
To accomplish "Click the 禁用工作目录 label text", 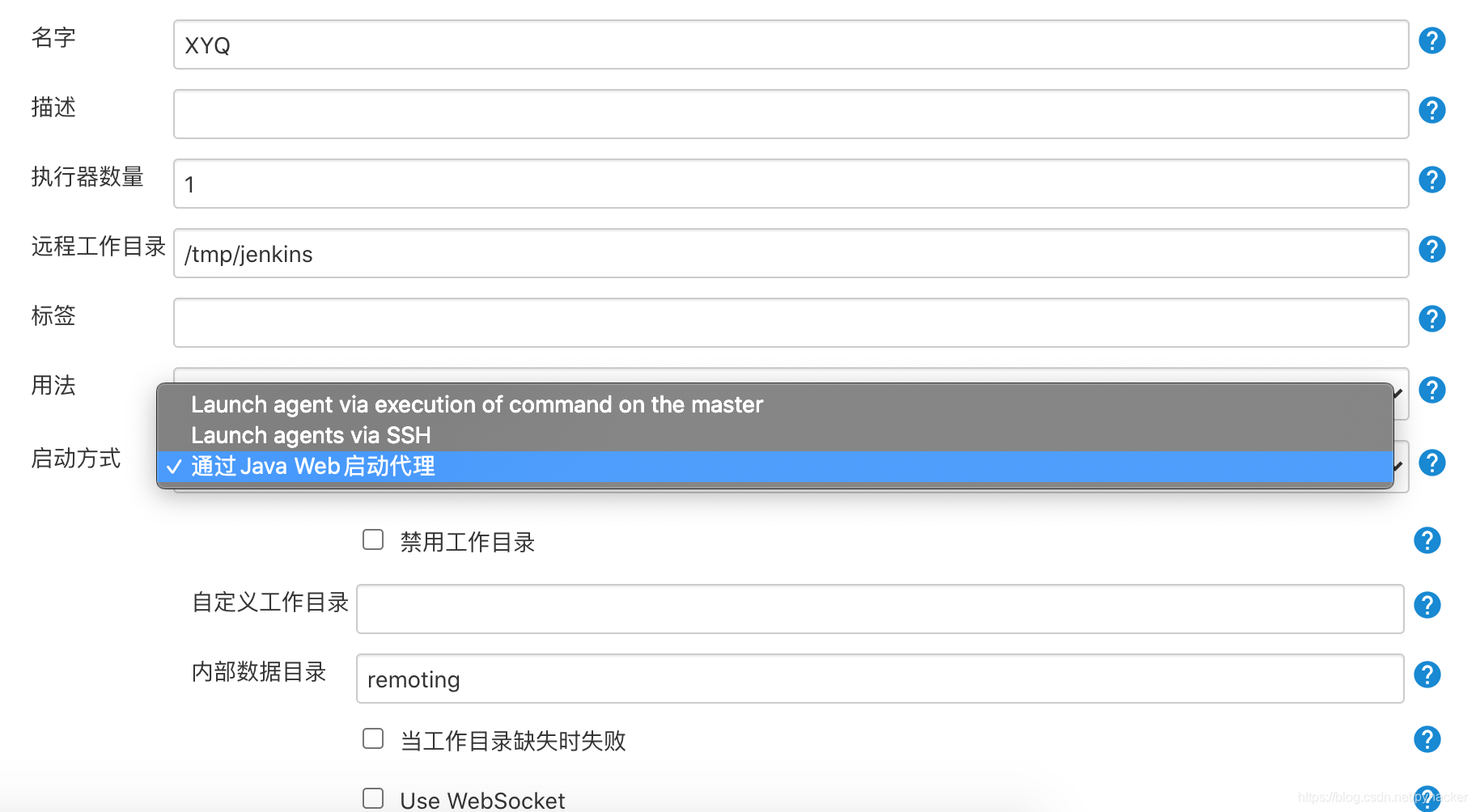I will coord(468,542).
